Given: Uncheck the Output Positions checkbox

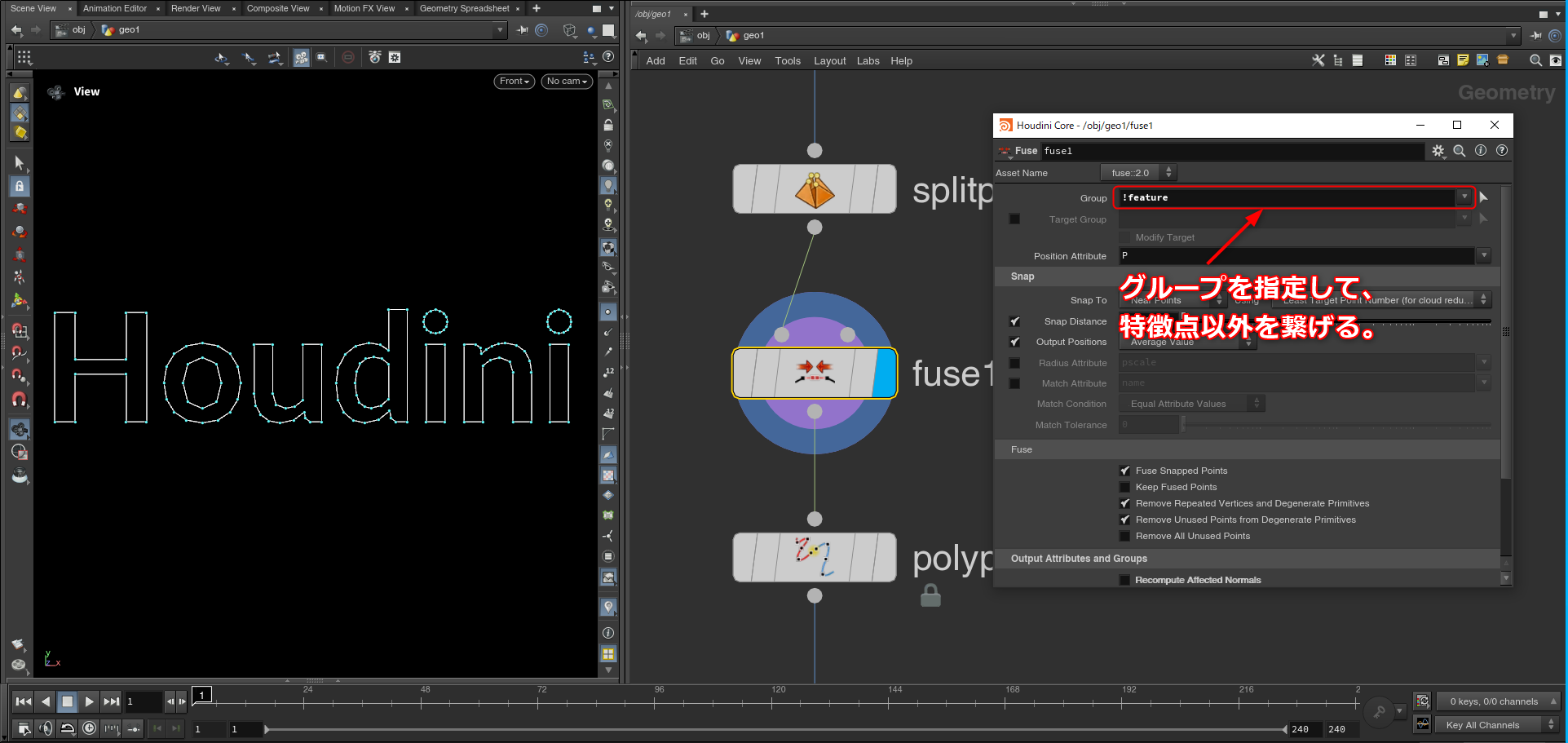Looking at the screenshot, I should (x=1014, y=342).
